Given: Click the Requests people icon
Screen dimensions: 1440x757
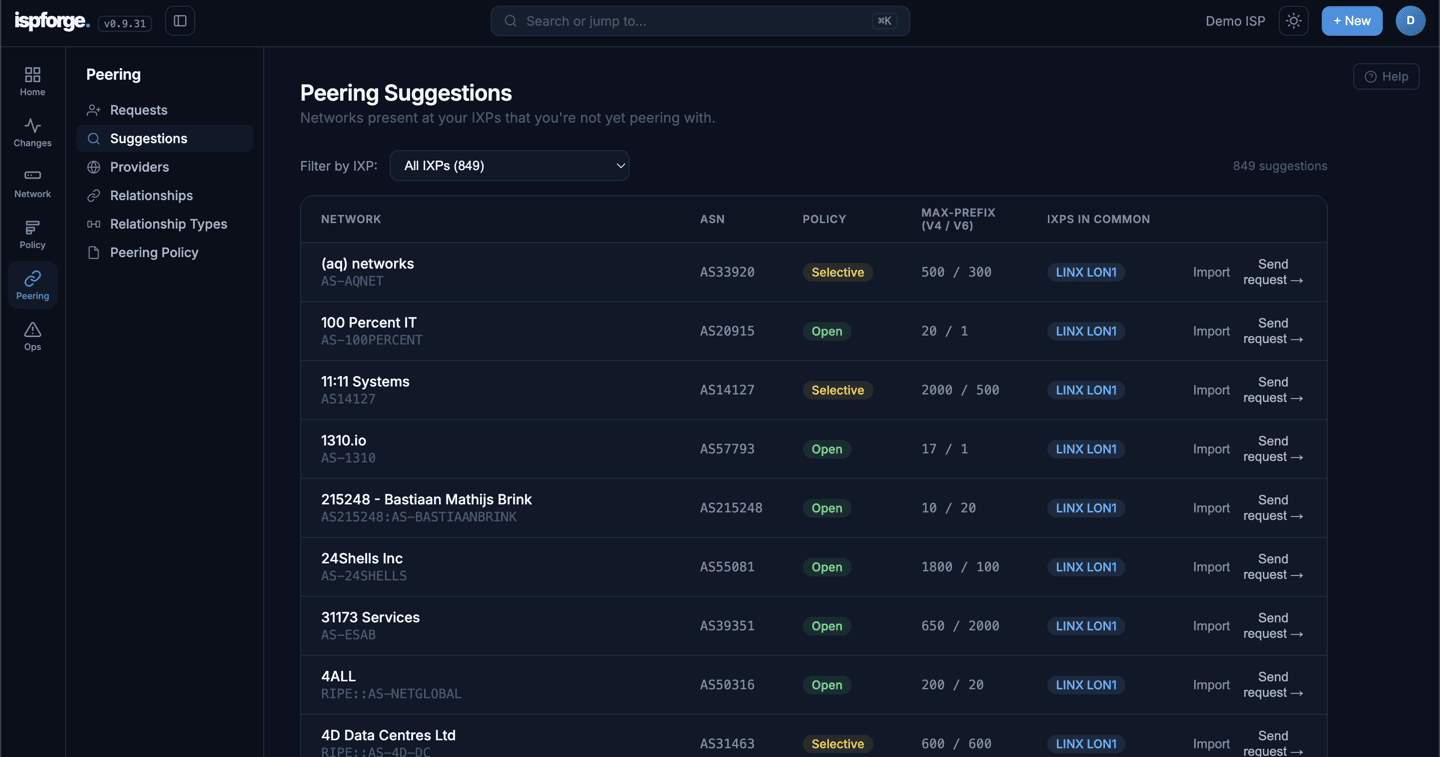Looking at the screenshot, I should point(94,110).
